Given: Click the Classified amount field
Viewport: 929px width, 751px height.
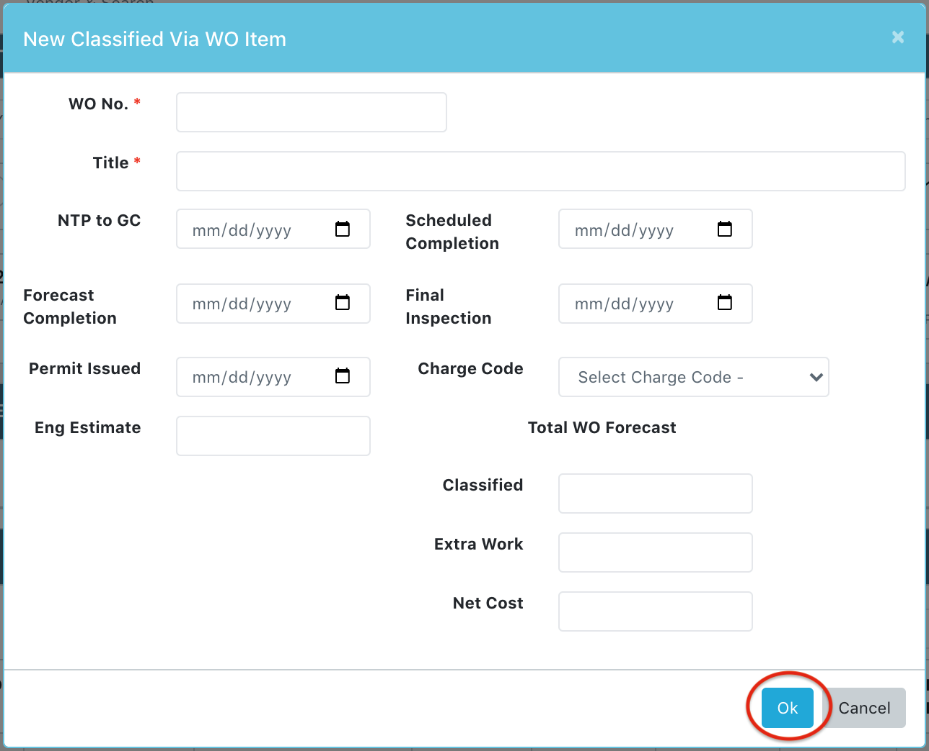Looking at the screenshot, I should click(x=655, y=493).
